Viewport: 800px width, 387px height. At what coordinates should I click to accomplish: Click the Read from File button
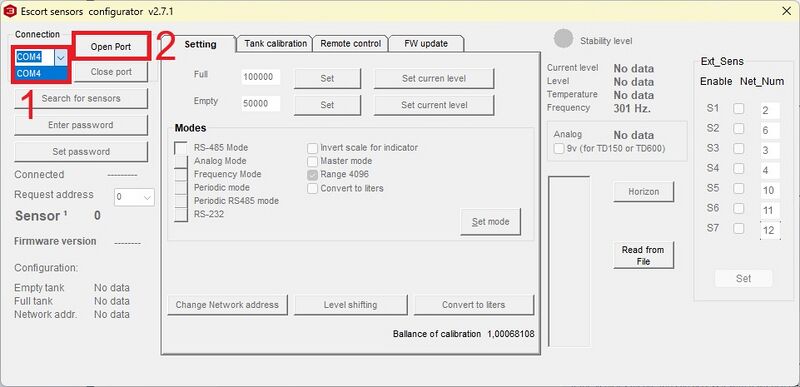pos(643,255)
